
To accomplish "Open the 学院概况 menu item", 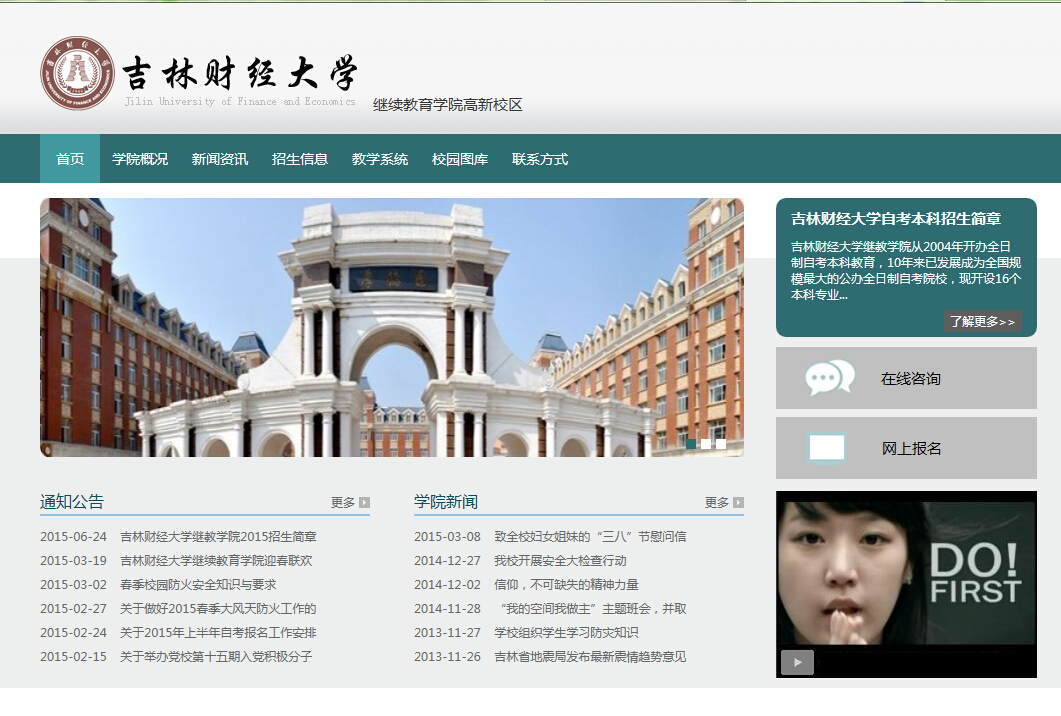I will tap(140, 159).
